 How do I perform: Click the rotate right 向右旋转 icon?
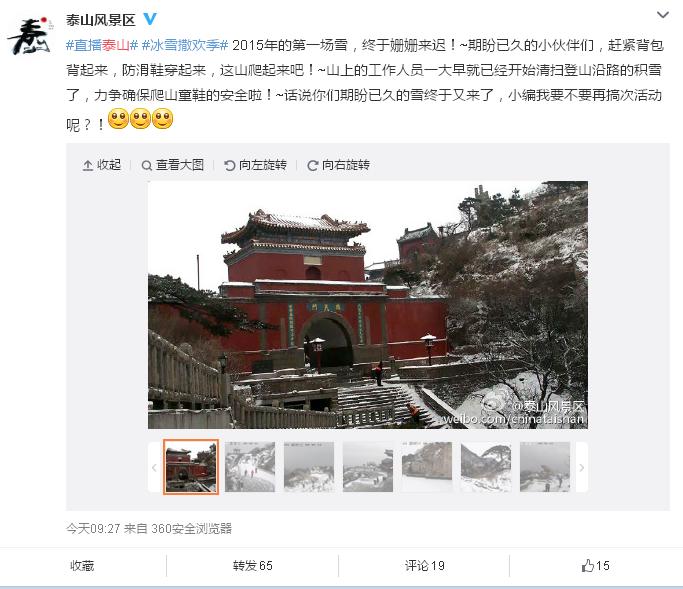coord(312,165)
